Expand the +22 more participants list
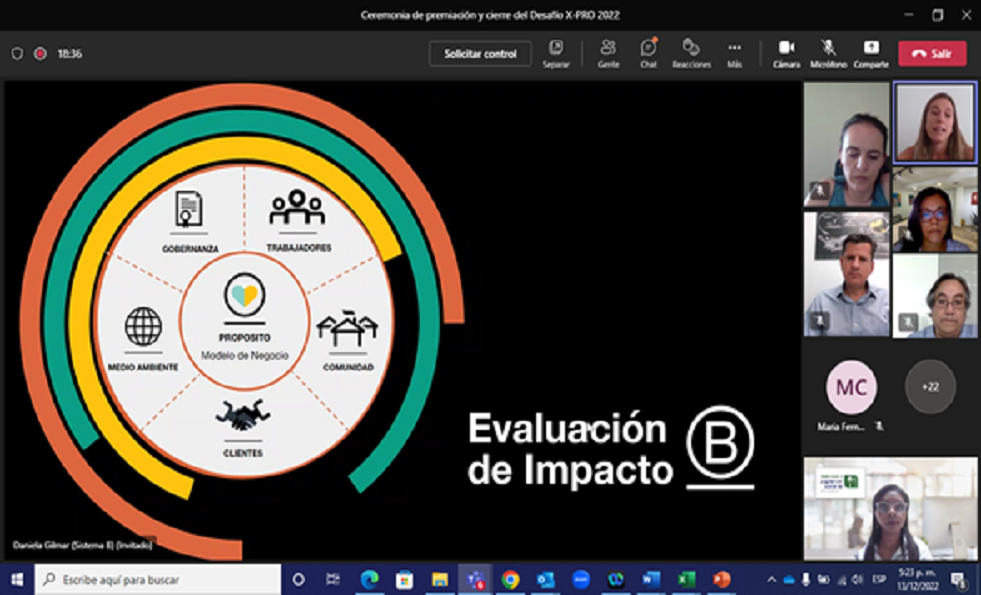 pyautogui.click(x=930, y=387)
